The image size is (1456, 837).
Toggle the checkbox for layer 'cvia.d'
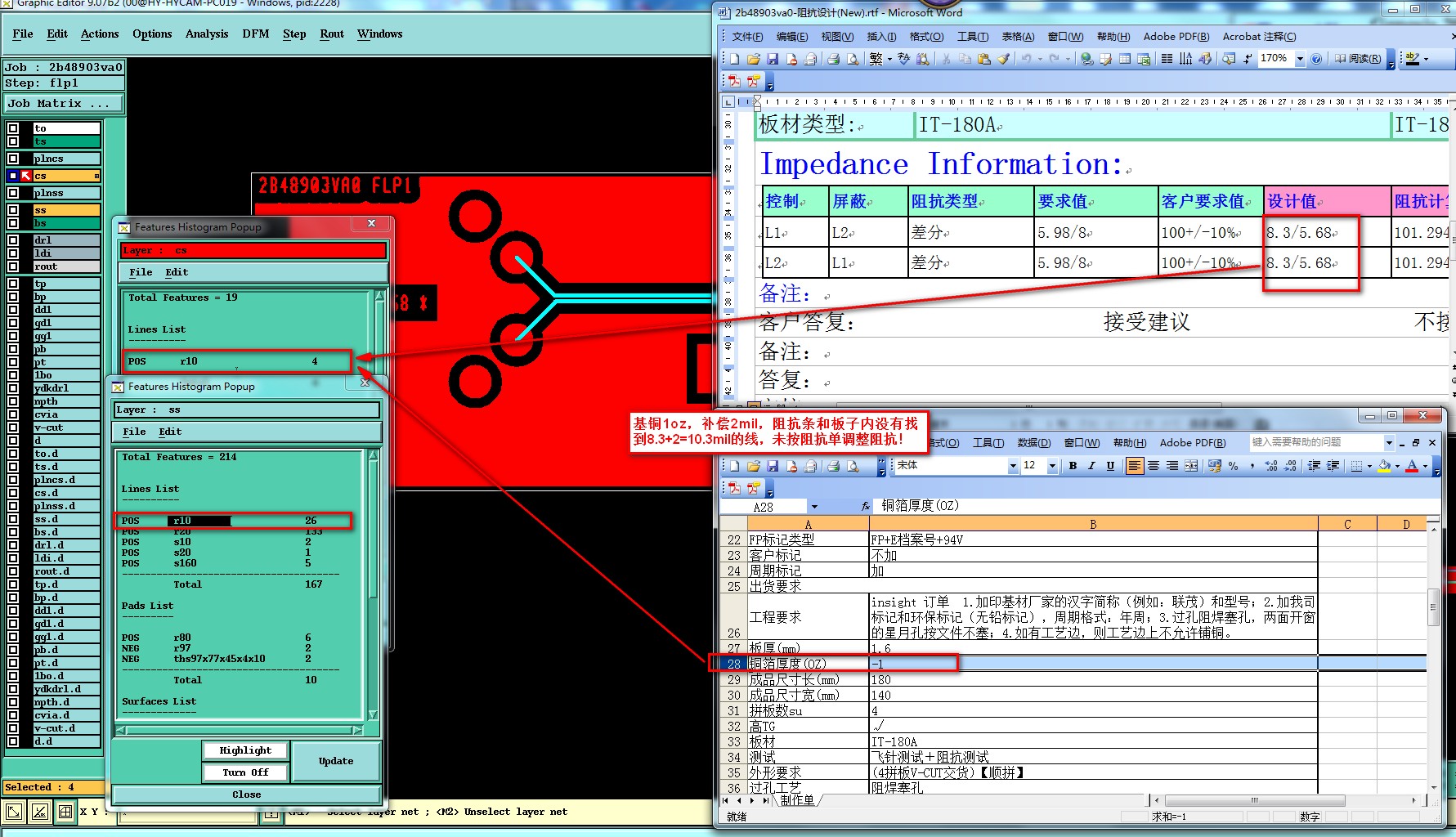pyautogui.click(x=13, y=715)
